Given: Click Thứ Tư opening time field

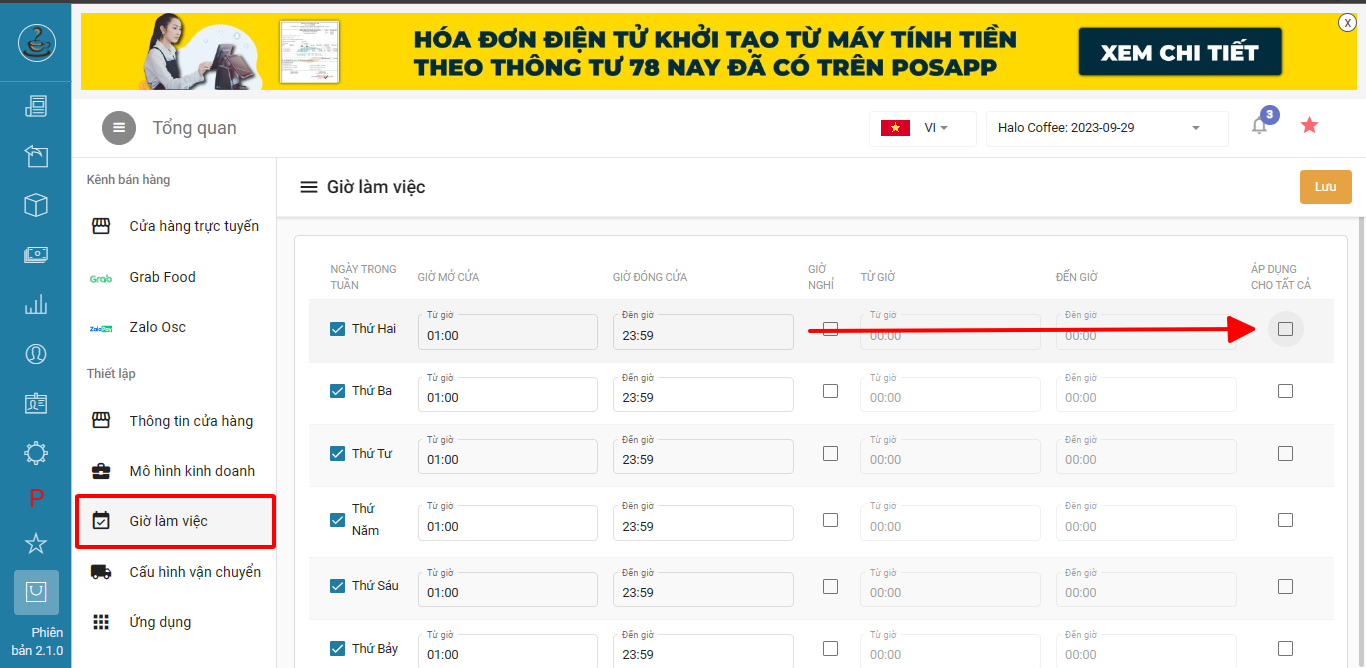Looking at the screenshot, I should pos(507,459).
